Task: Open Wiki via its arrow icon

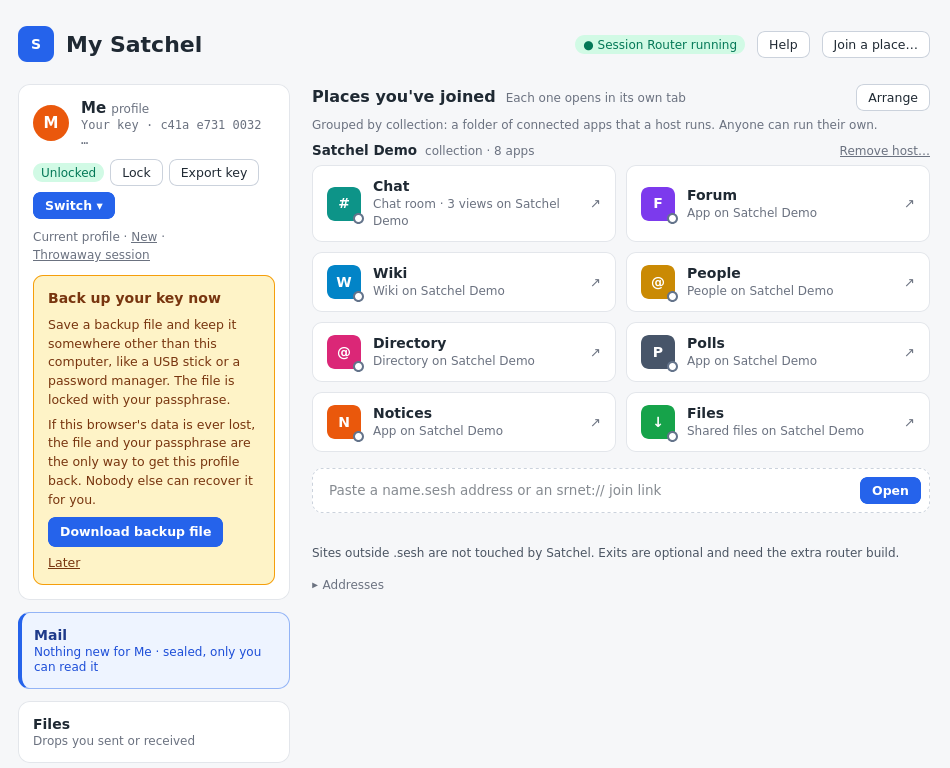Action: click(596, 282)
